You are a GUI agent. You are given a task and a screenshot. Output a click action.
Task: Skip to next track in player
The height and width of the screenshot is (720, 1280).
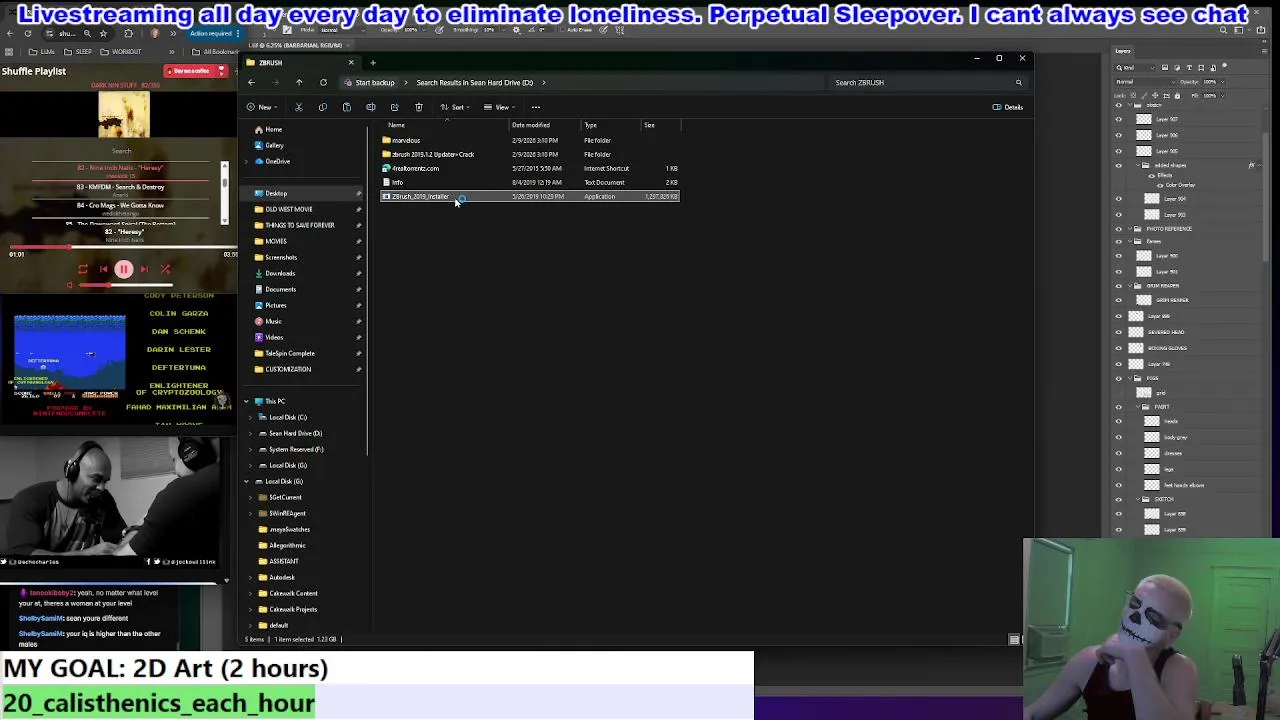[x=144, y=269]
